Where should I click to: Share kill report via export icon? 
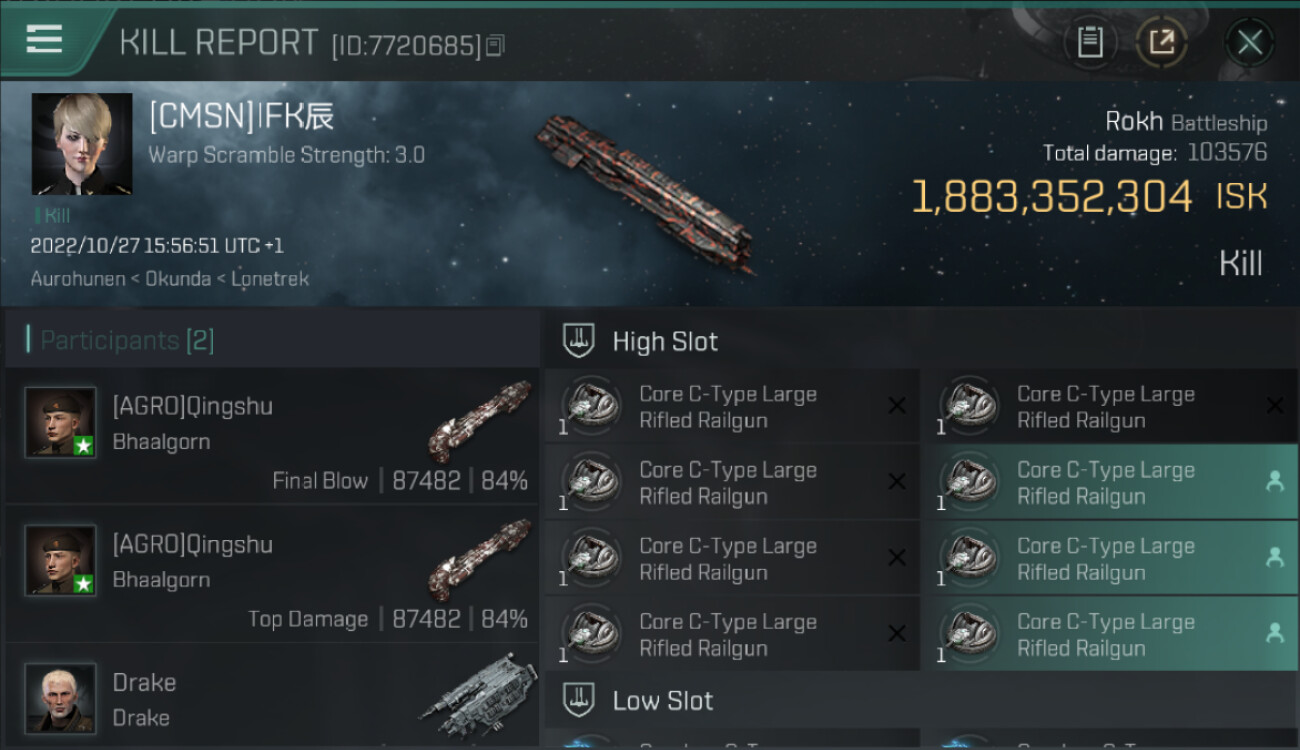[x=1162, y=42]
